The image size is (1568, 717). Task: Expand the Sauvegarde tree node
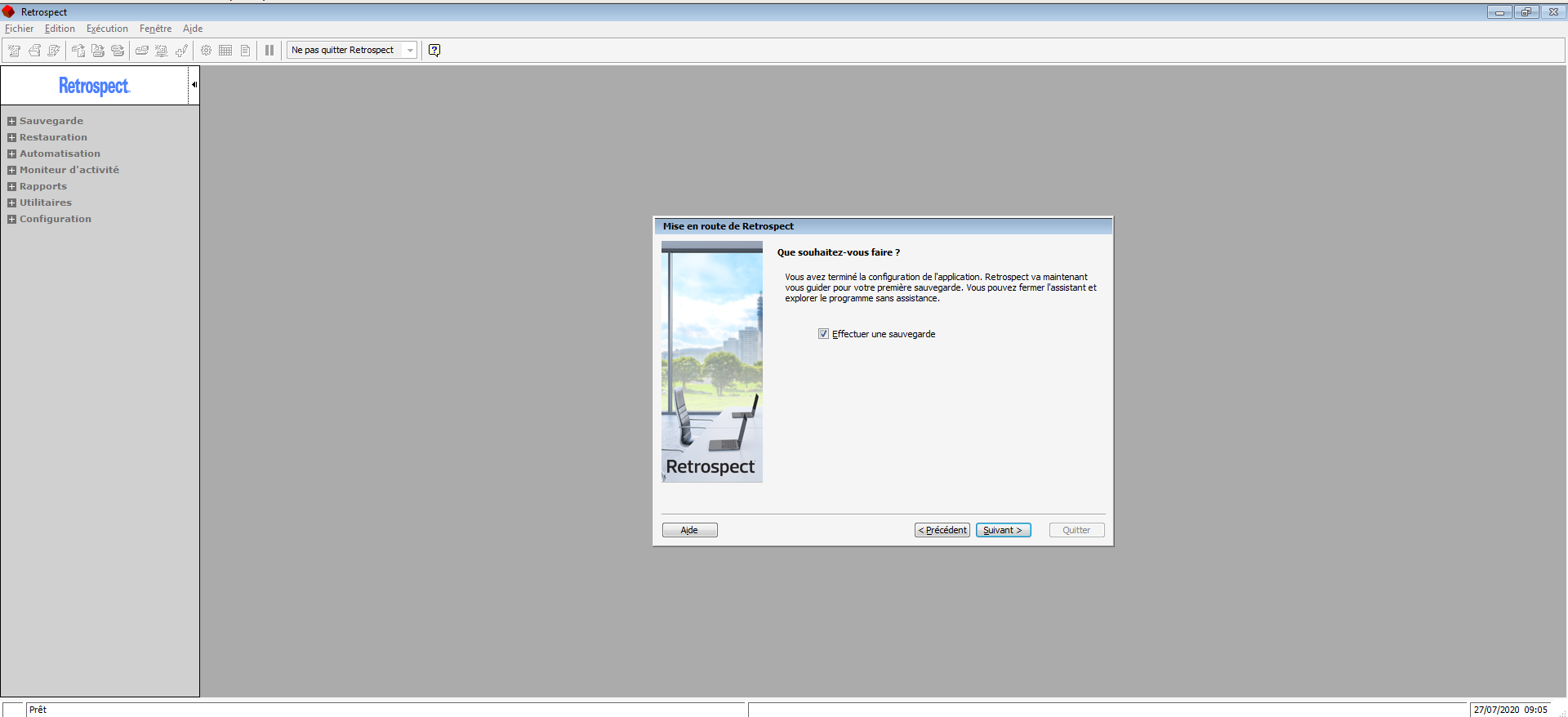(x=11, y=122)
